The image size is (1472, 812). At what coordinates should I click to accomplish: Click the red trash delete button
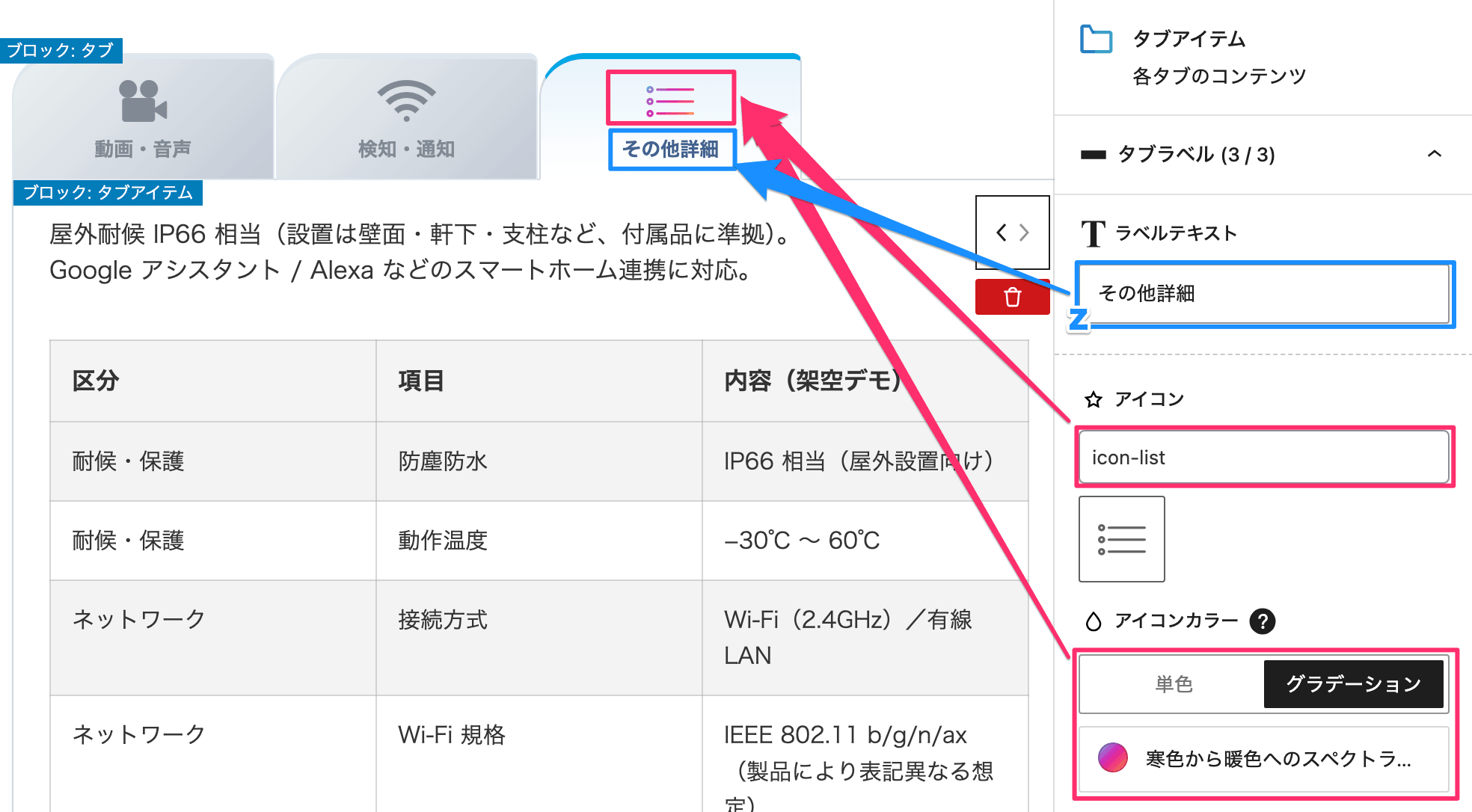[1012, 297]
